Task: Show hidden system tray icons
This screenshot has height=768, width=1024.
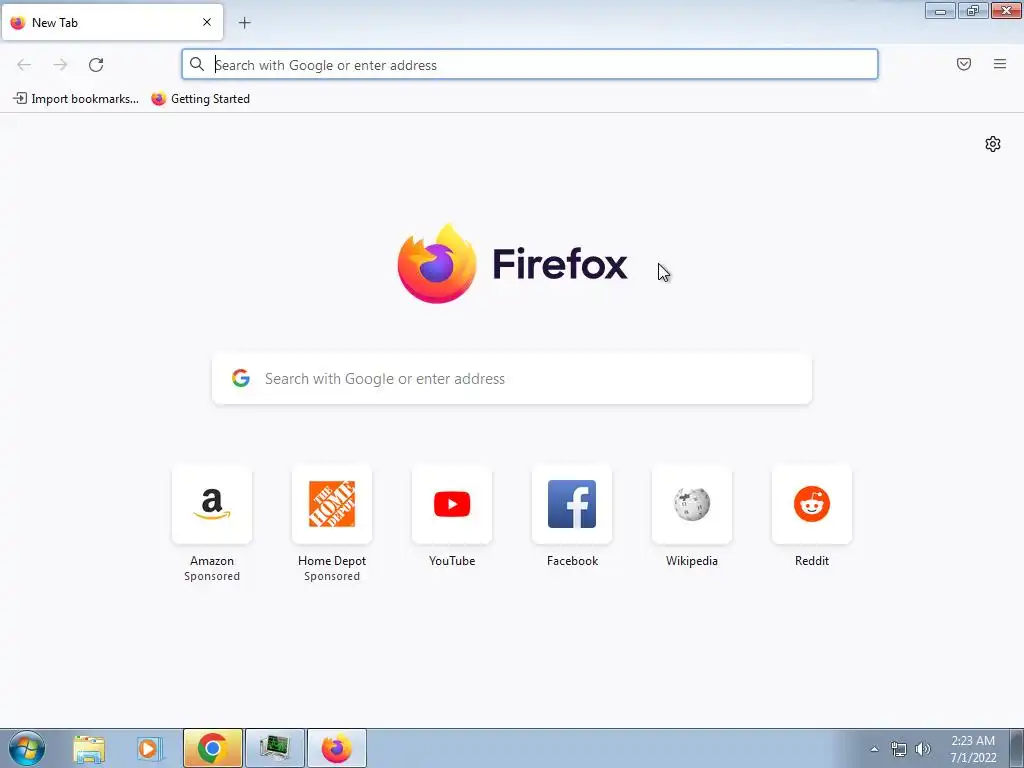Action: 874,749
